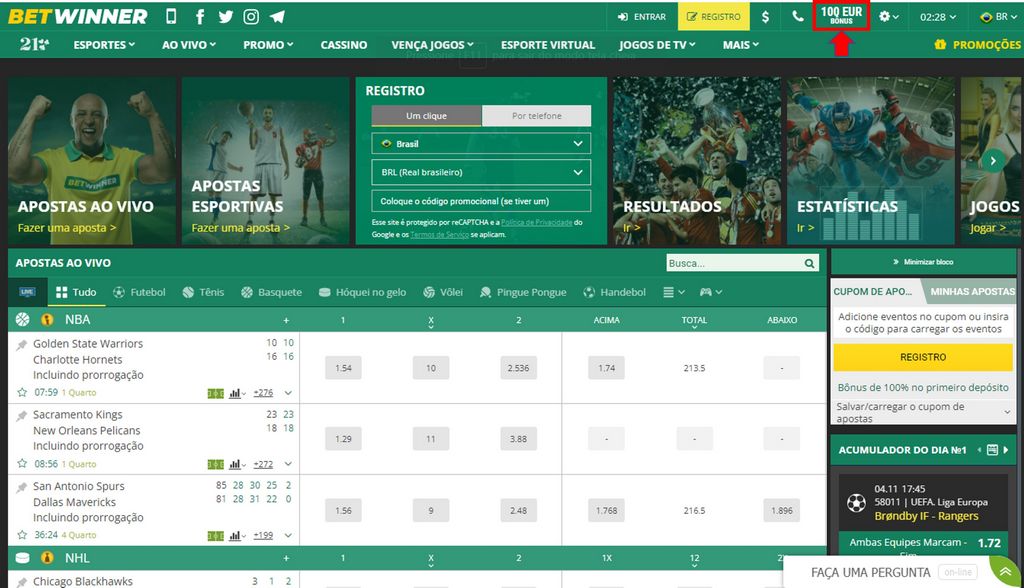Favorite the Sacramento Kings match star
1024x588 pixels.
coord(22,464)
